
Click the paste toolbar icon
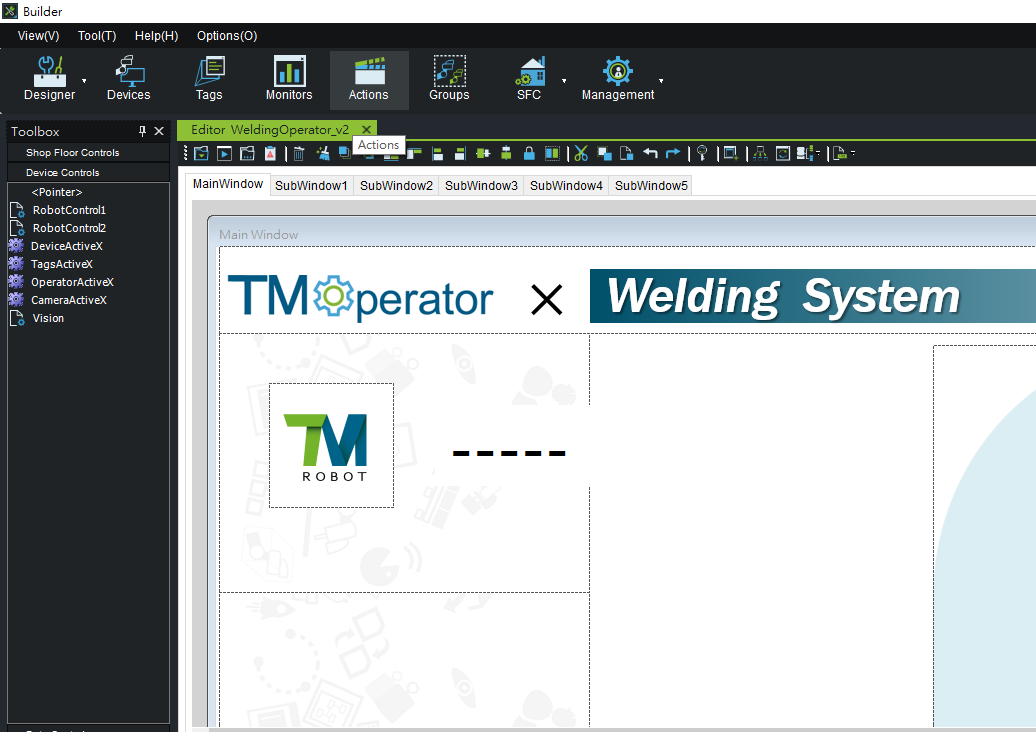point(626,153)
